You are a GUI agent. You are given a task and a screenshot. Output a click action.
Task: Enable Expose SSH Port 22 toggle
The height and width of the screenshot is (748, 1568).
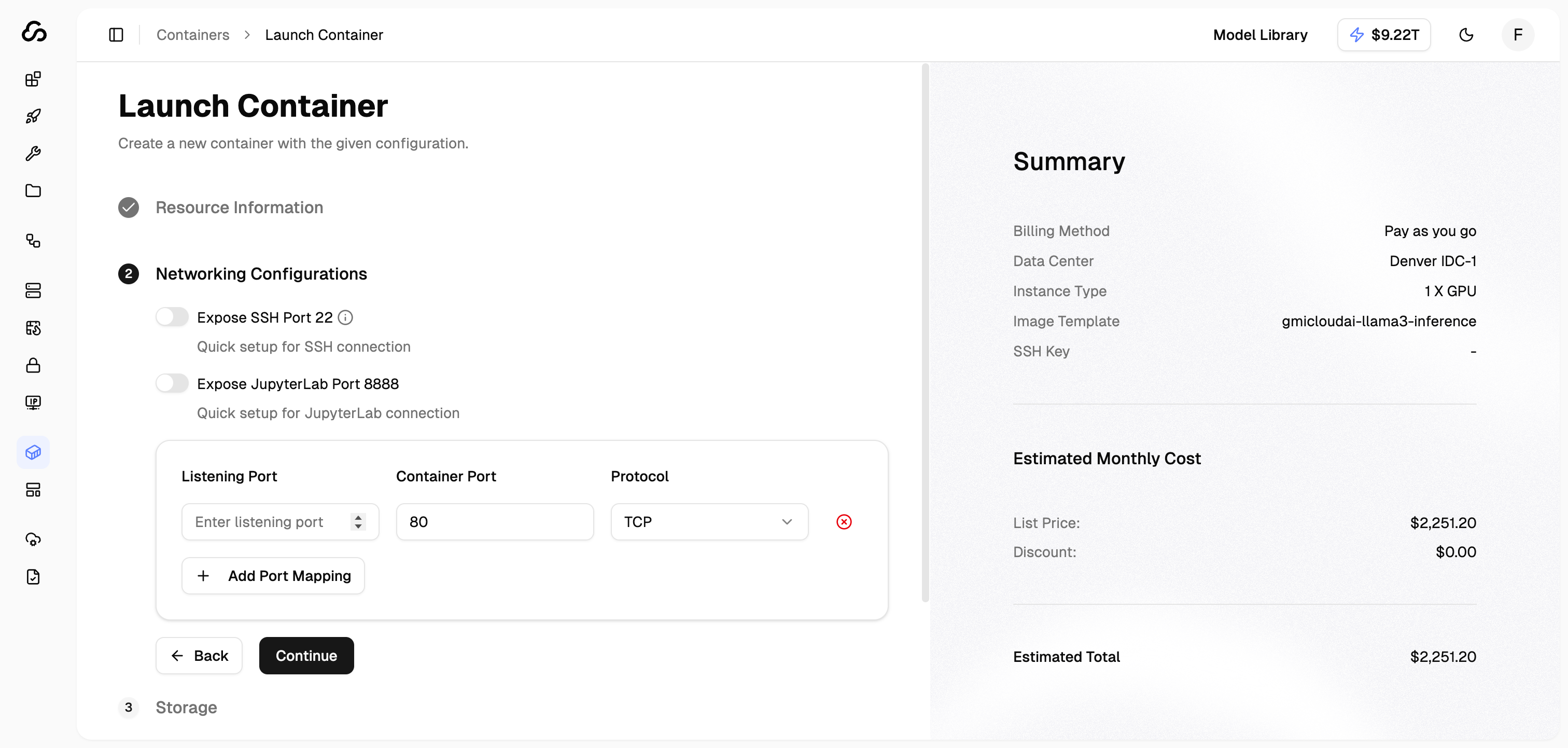click(172, 317)
